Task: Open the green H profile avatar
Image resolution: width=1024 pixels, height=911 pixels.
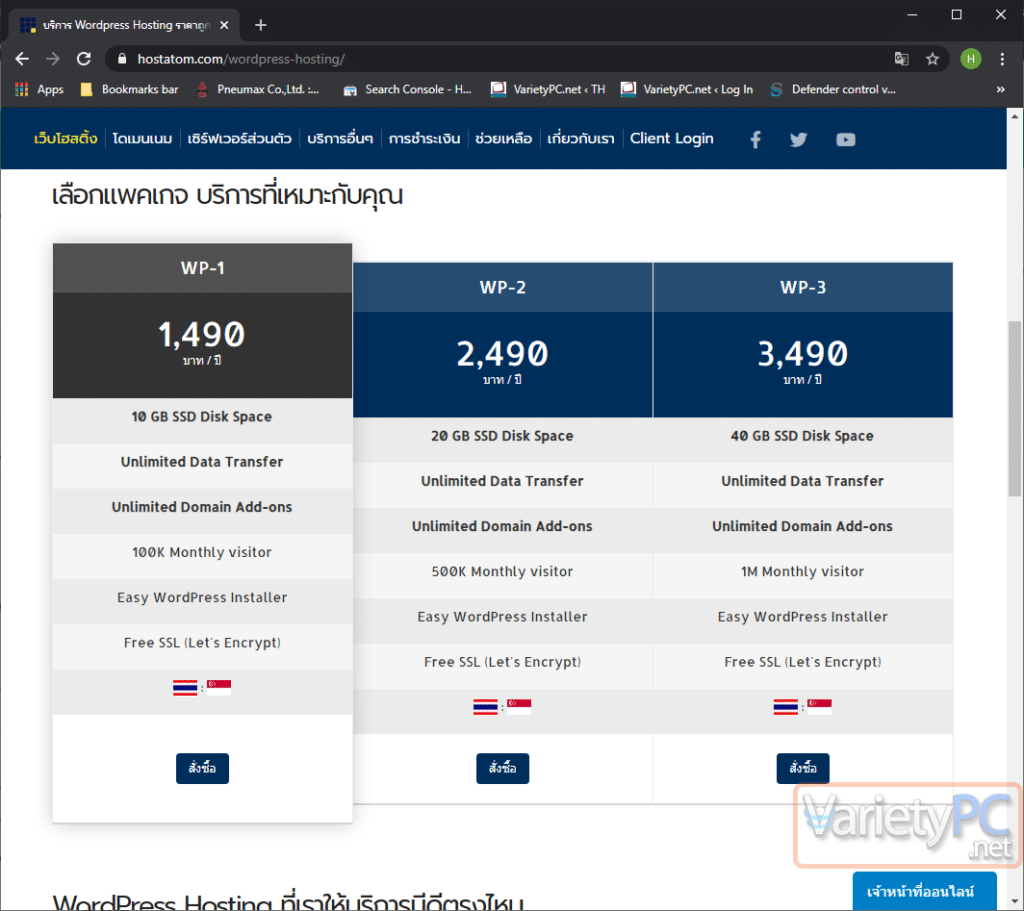Action: [x=970, y=59]
